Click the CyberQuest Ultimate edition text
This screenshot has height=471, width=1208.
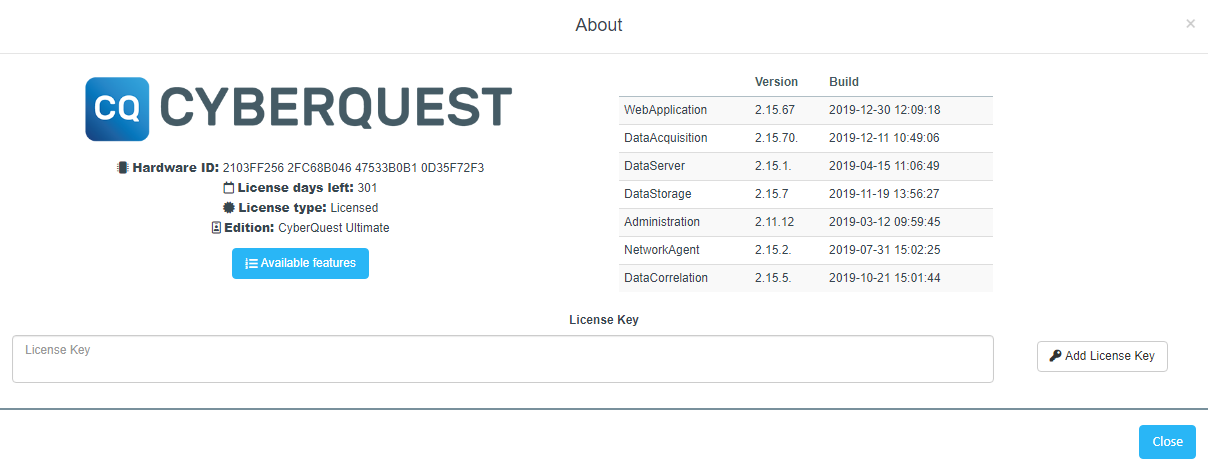(x=334, y=228)
